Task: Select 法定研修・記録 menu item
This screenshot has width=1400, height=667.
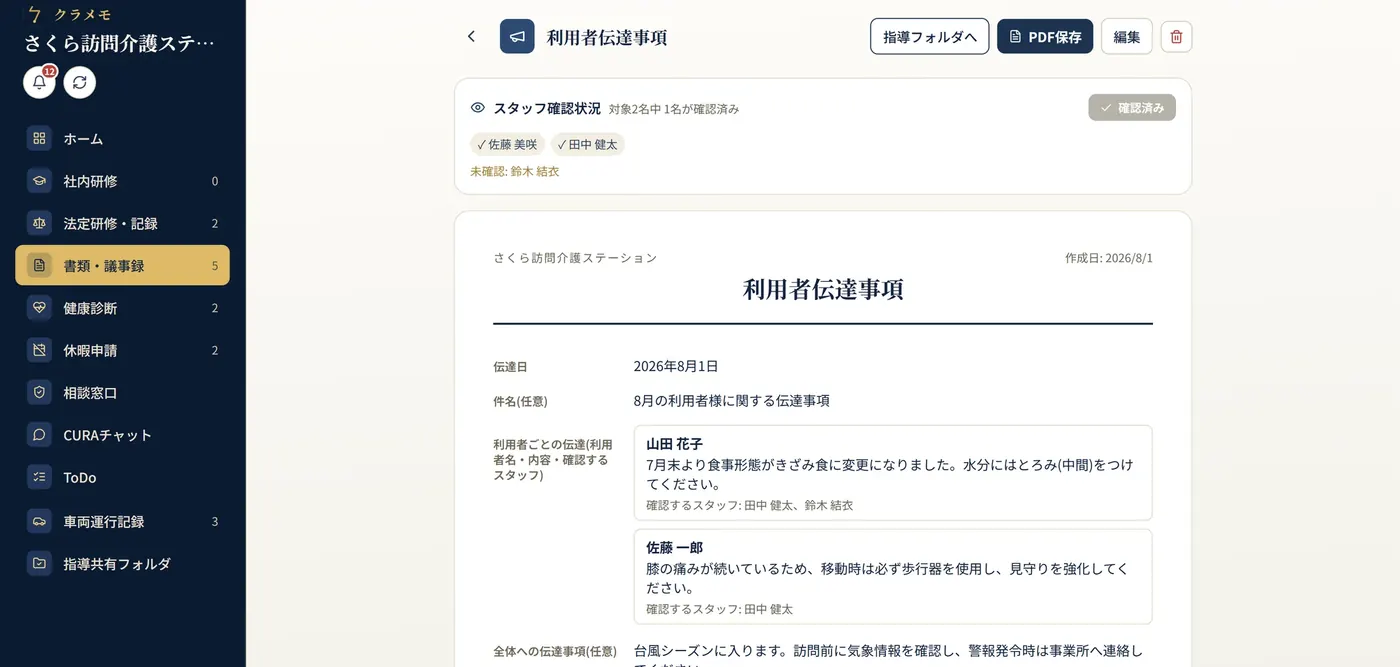Action: coord(122,223)
